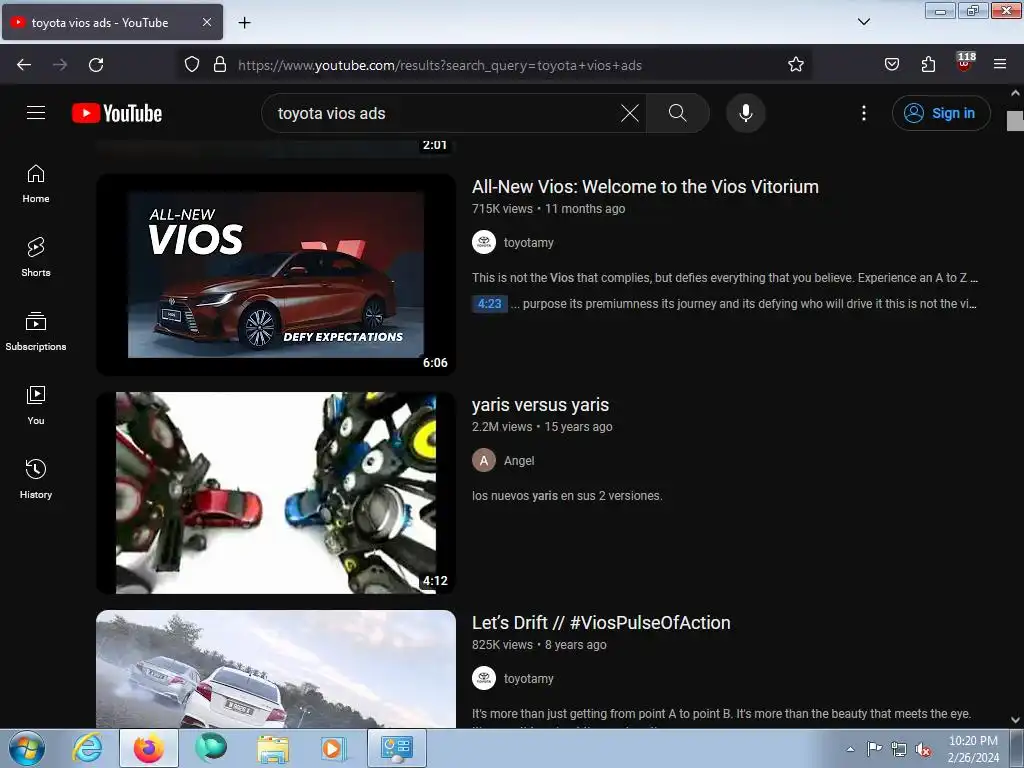Click the page scrollbar down arrow
Image resolution: width=1024 pixels, height=768 pixels.
coord(1016,720)
